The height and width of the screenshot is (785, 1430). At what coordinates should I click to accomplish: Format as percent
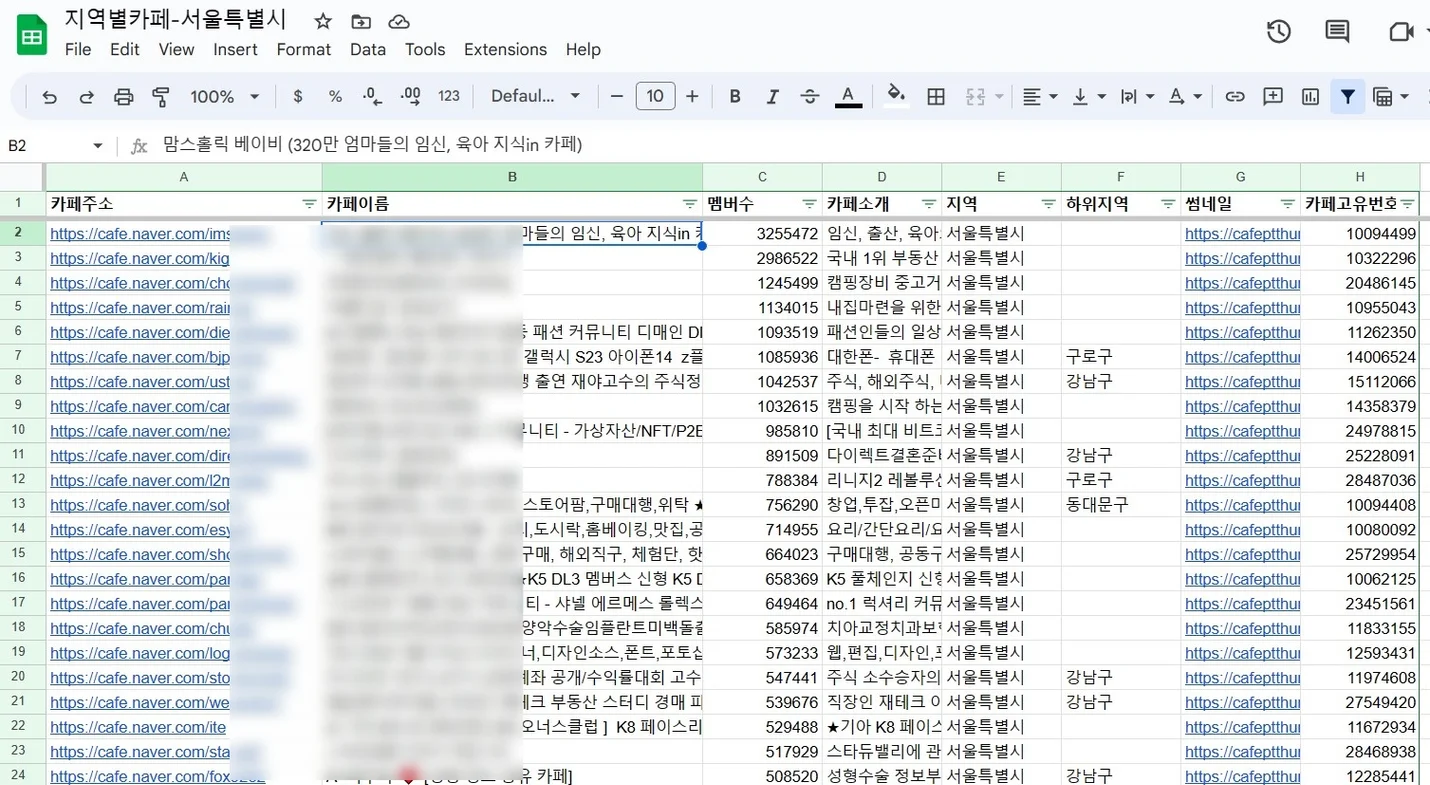(x=335, y=97)
